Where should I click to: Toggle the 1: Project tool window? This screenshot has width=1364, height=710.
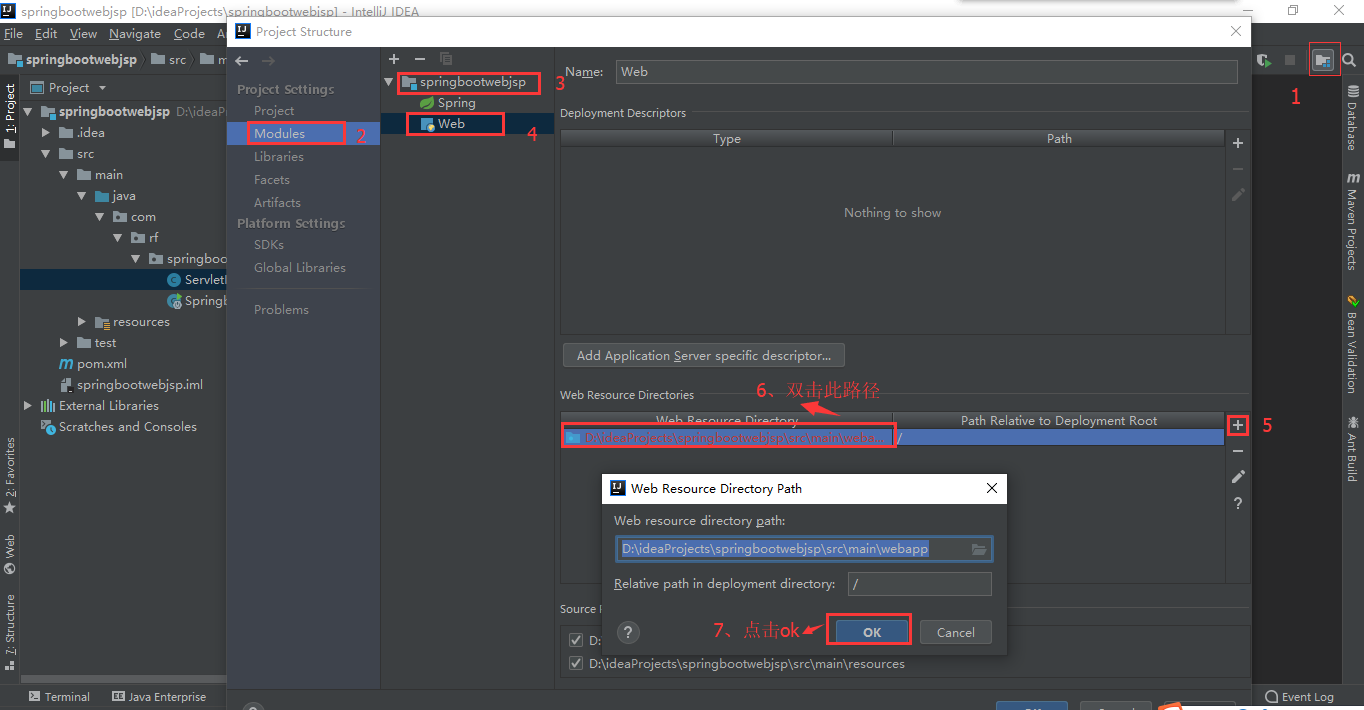point(10,115)
